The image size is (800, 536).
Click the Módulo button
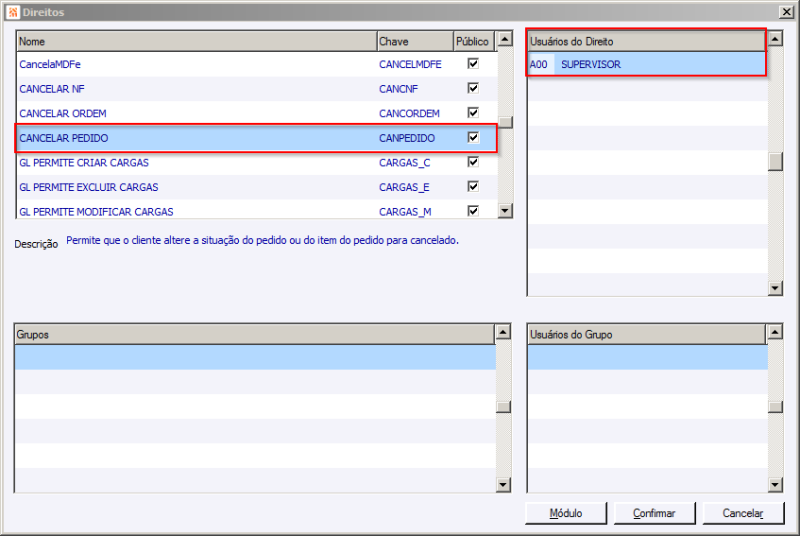(x=566, y=513)
